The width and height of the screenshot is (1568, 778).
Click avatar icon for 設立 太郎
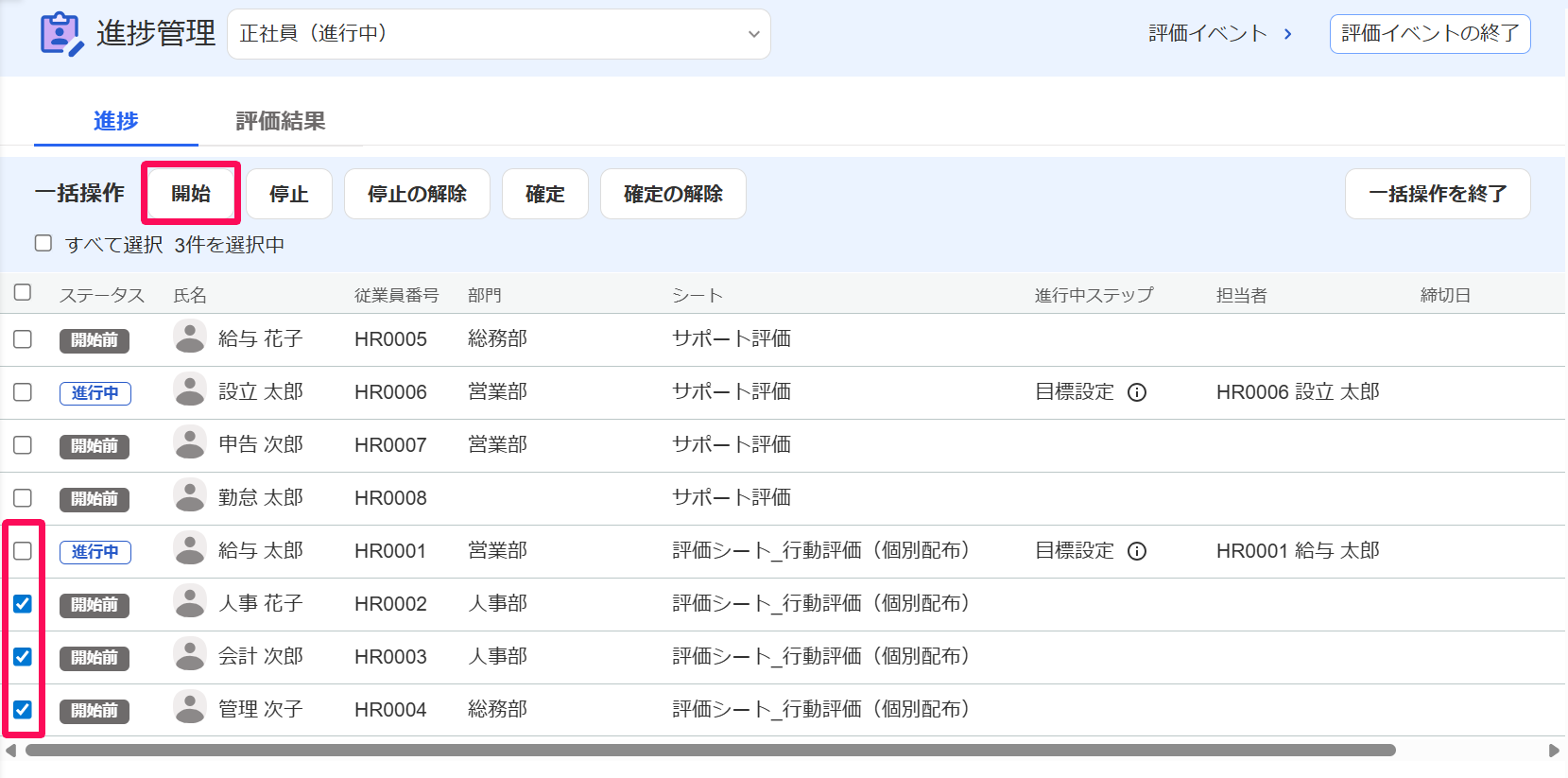click(x=190, y=389)
